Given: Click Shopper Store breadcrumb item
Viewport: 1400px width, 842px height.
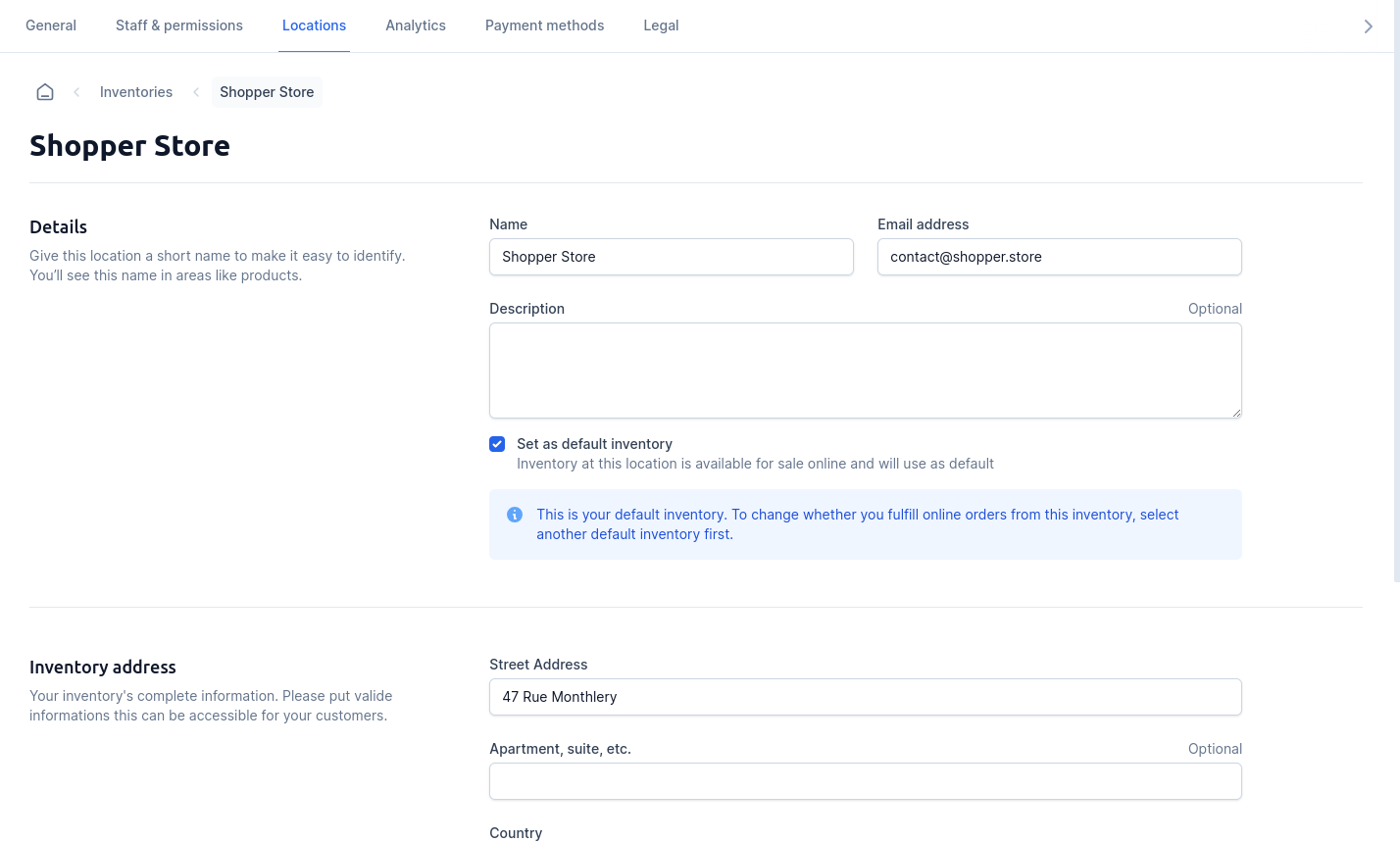Looking at the screenshot, I should (x=267, y=92).
